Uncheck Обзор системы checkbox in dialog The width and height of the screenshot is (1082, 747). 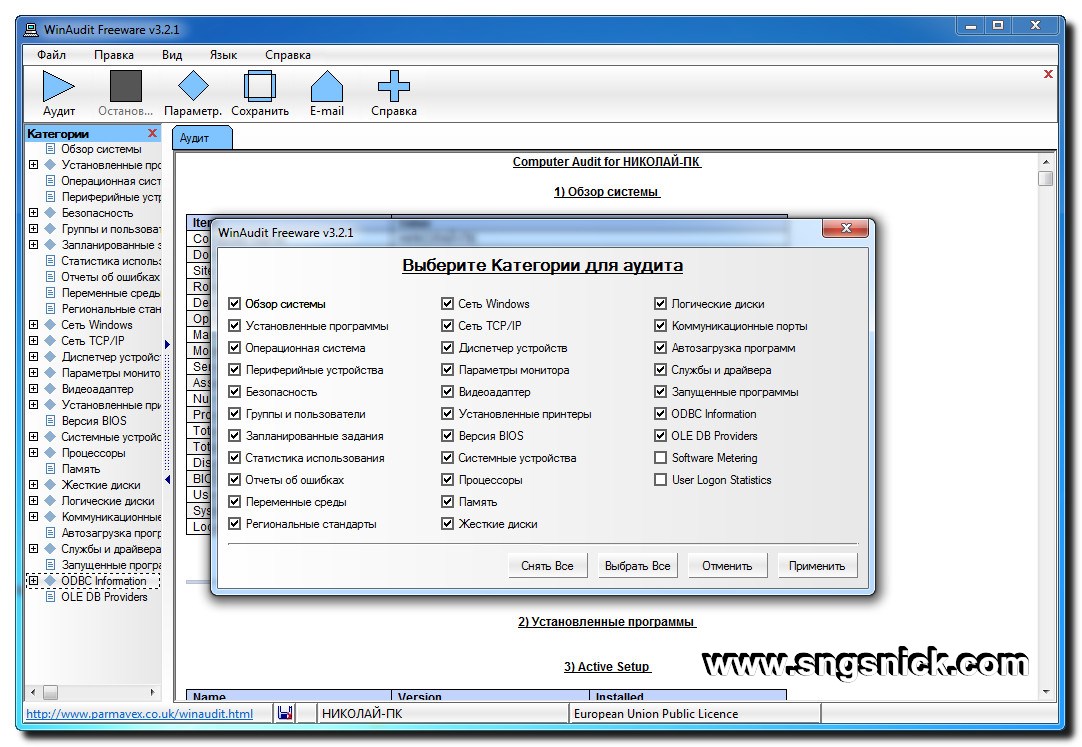coord(235,303)
